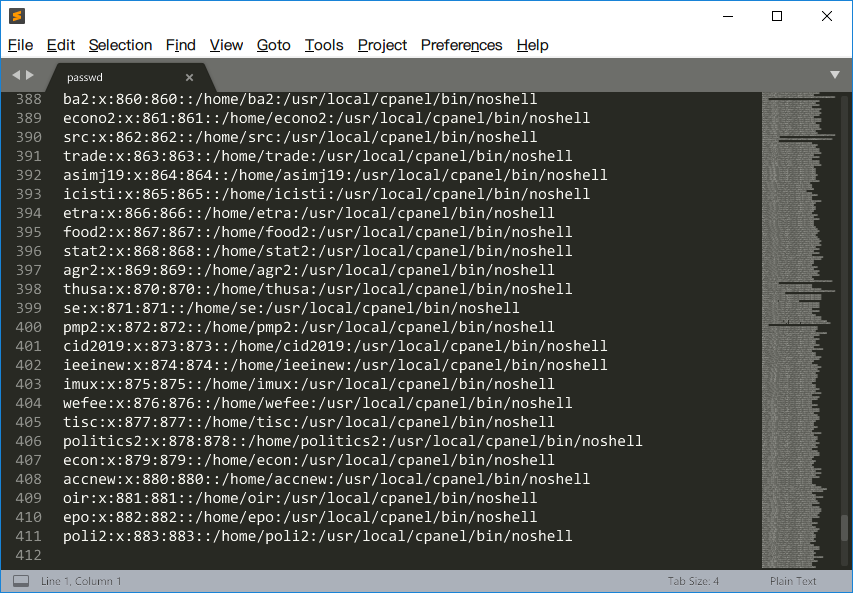Image resolution: width=853 pixels, height=593 pixels.
Task: Place cursor on the accnew line
Action: pos(326,479)
